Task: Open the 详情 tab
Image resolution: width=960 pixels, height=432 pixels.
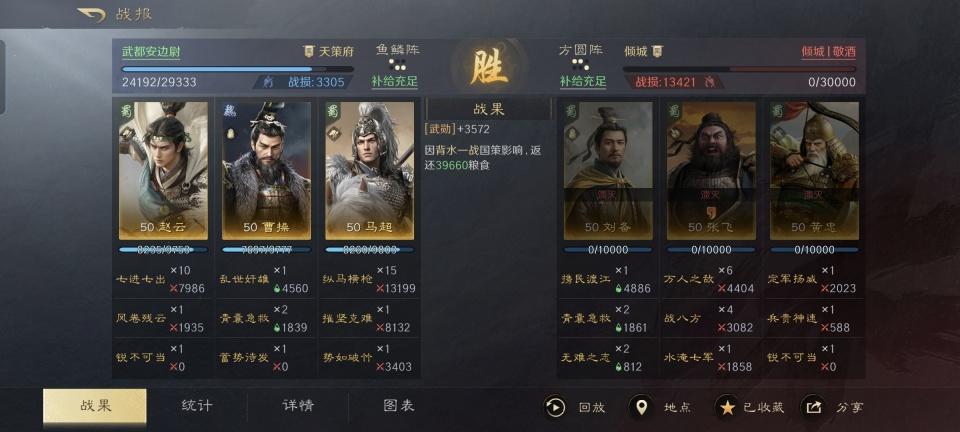Action: (298, 406)
